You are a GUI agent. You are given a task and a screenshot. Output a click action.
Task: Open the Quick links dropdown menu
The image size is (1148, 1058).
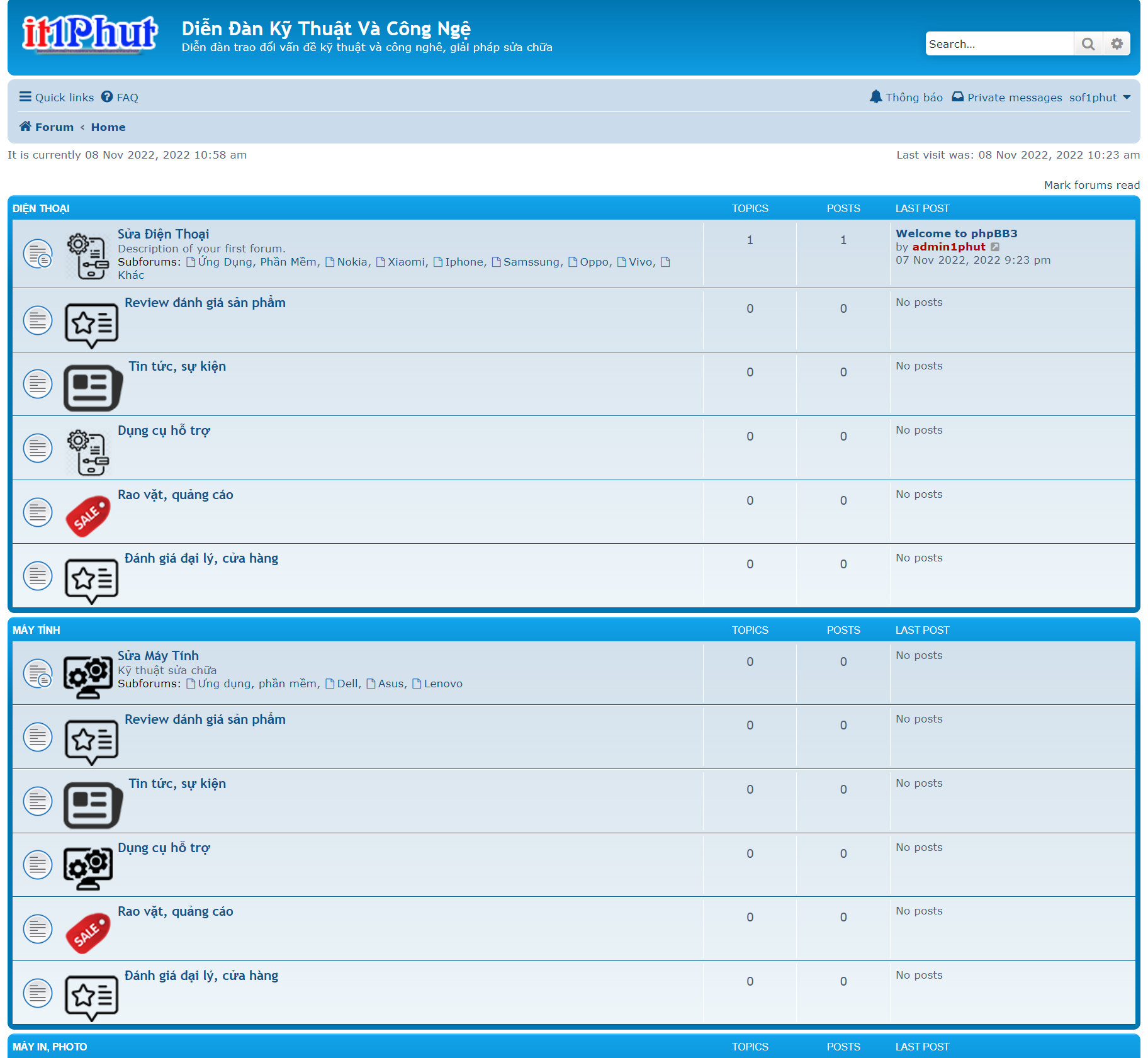(57, 98)
